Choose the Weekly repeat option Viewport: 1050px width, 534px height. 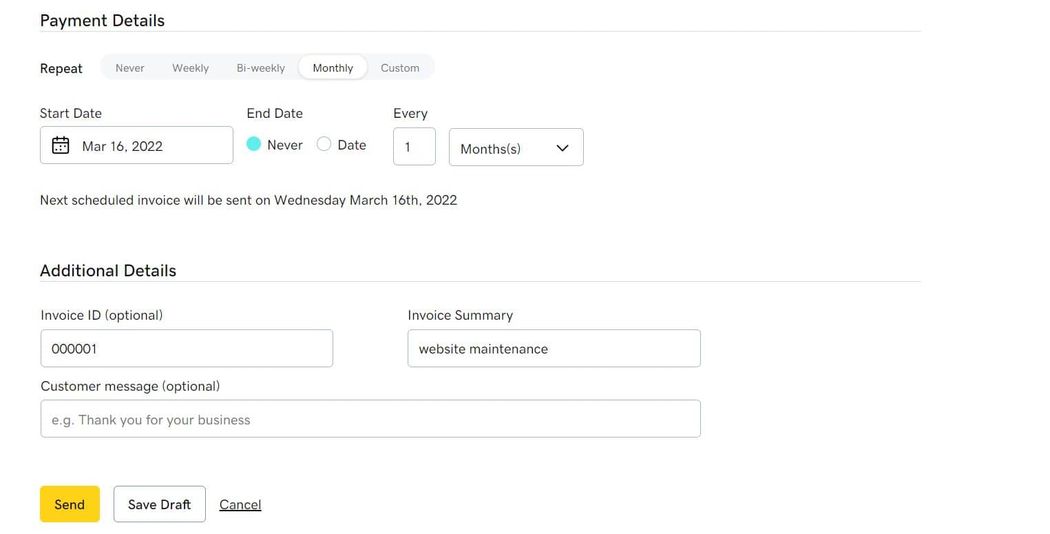[190, 68]
